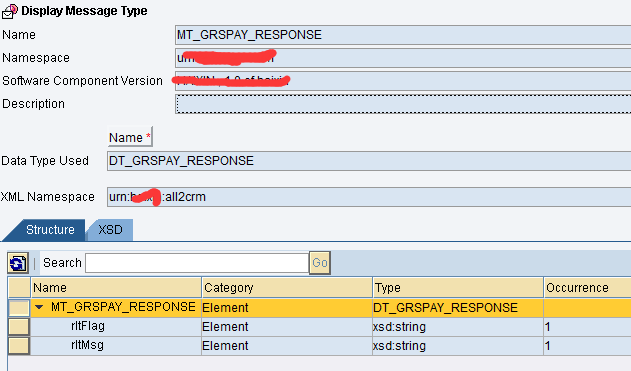Click the Namespace field

tap(403, 58)
